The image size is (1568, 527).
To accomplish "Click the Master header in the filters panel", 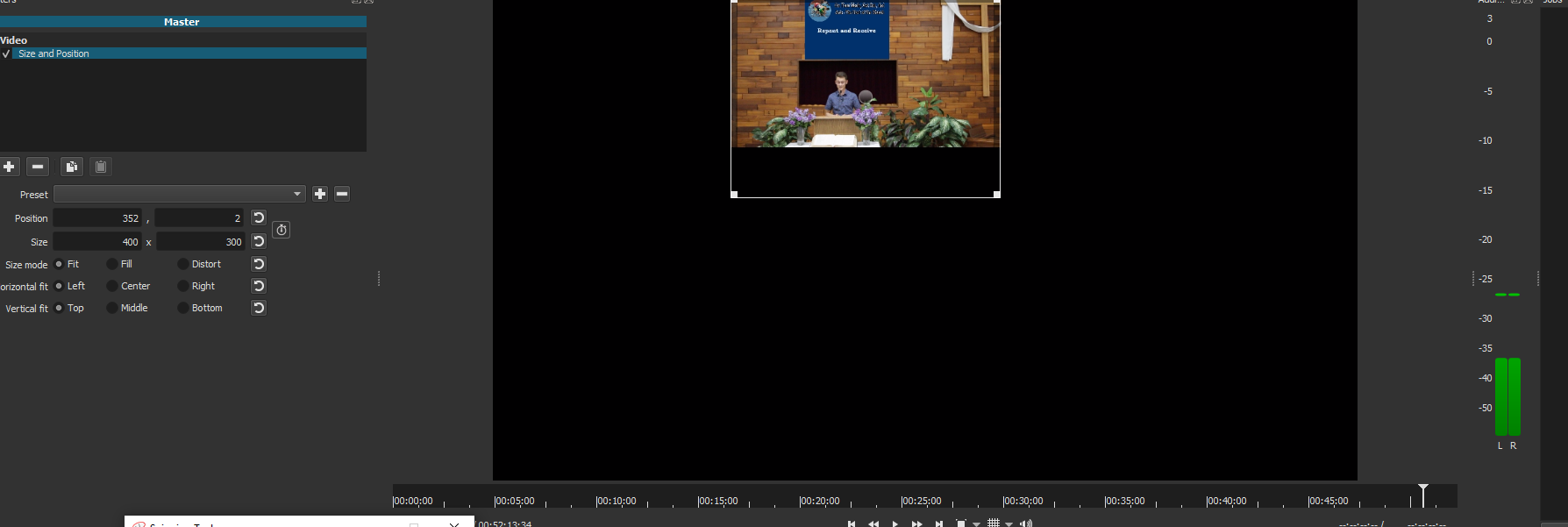I will (182, 22).
